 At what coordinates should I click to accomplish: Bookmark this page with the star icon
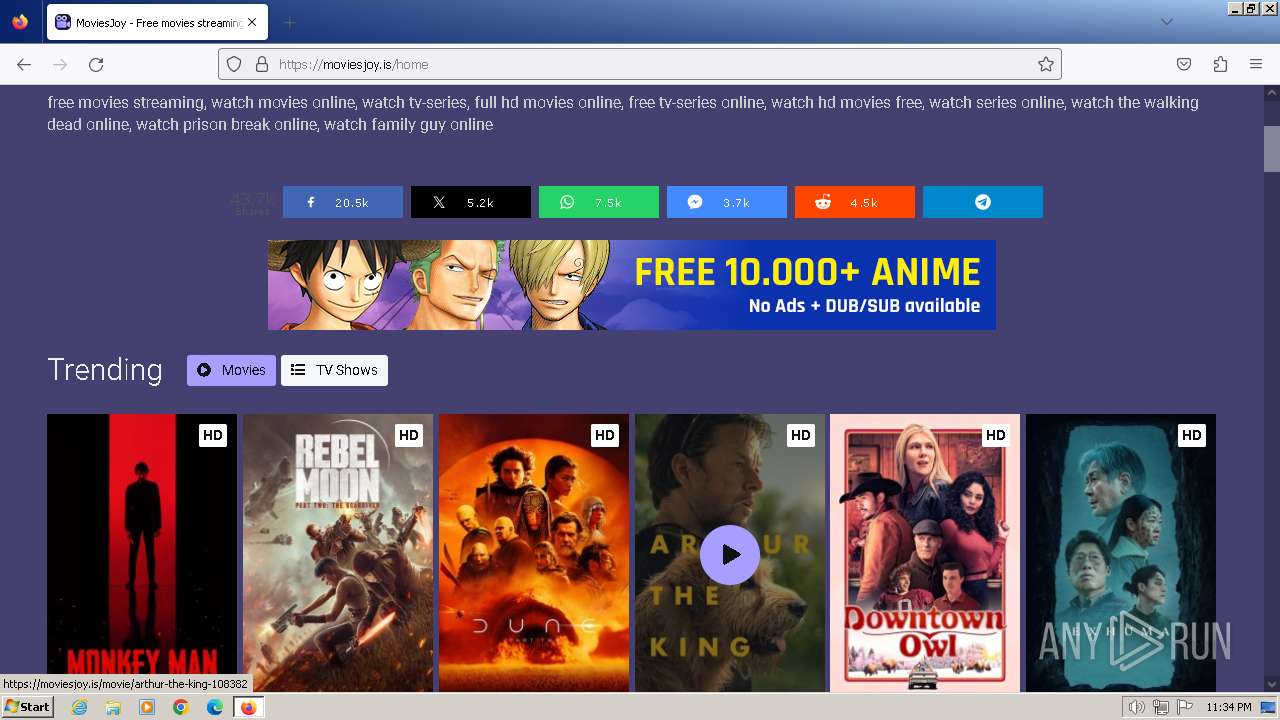click(x=1046, y=64)
